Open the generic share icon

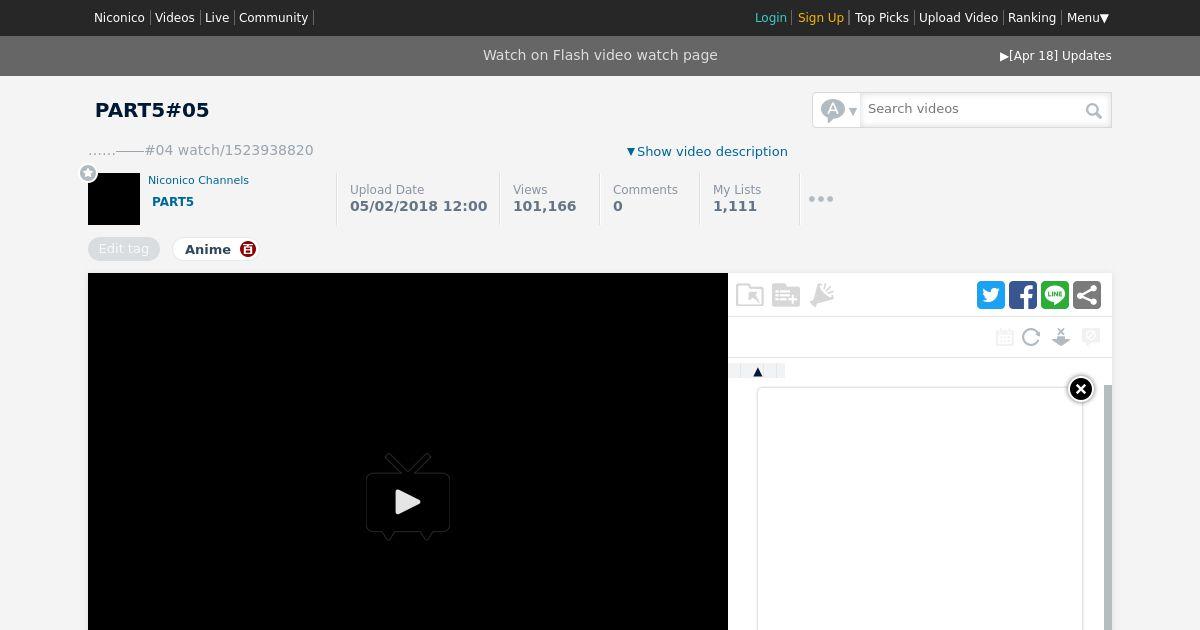(x=1087, y=295)
